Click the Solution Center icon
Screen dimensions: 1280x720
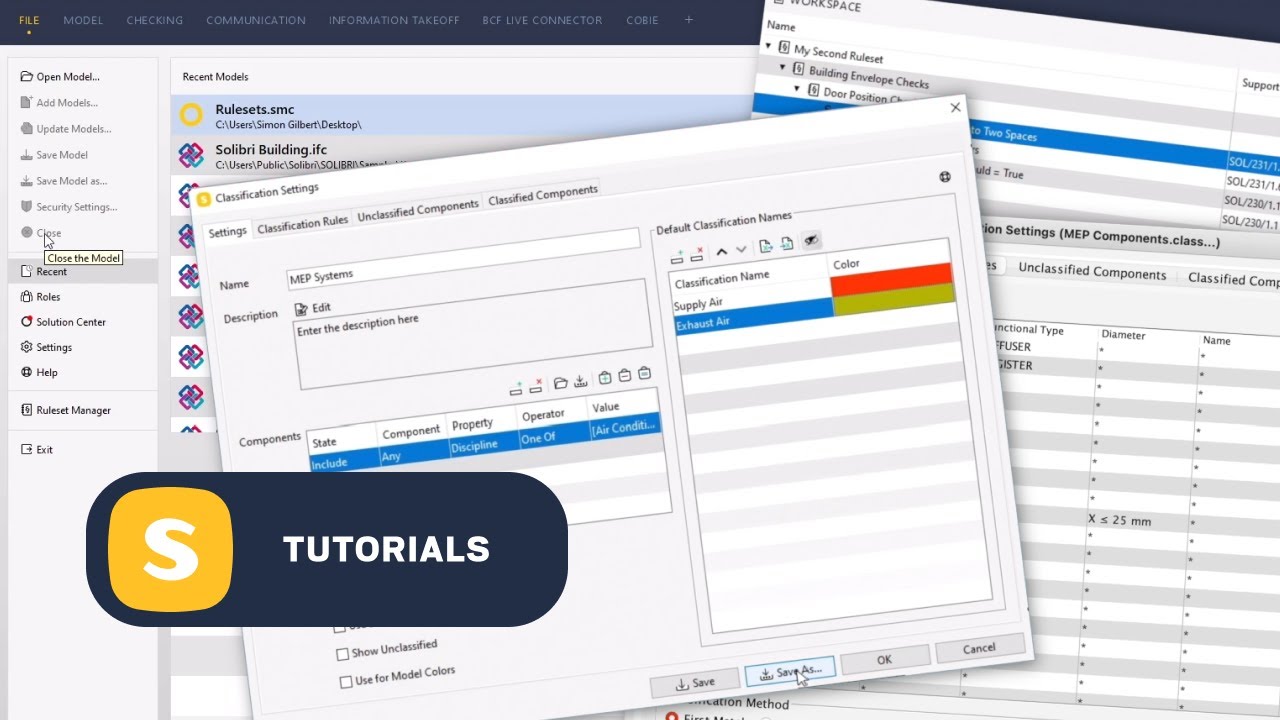click(27, 321)
